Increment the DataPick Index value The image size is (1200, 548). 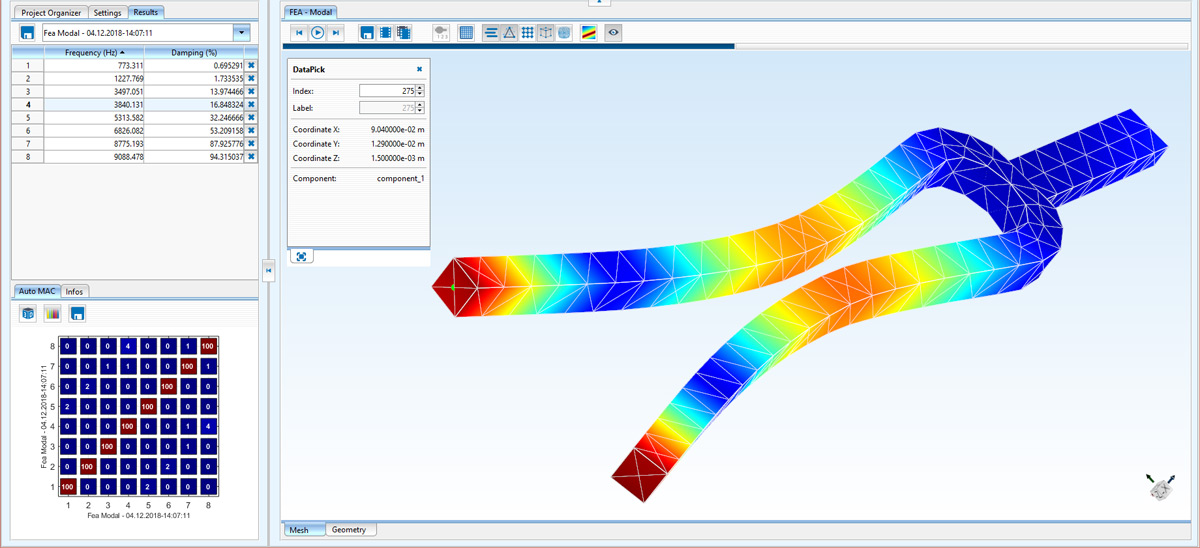point(420,87)
